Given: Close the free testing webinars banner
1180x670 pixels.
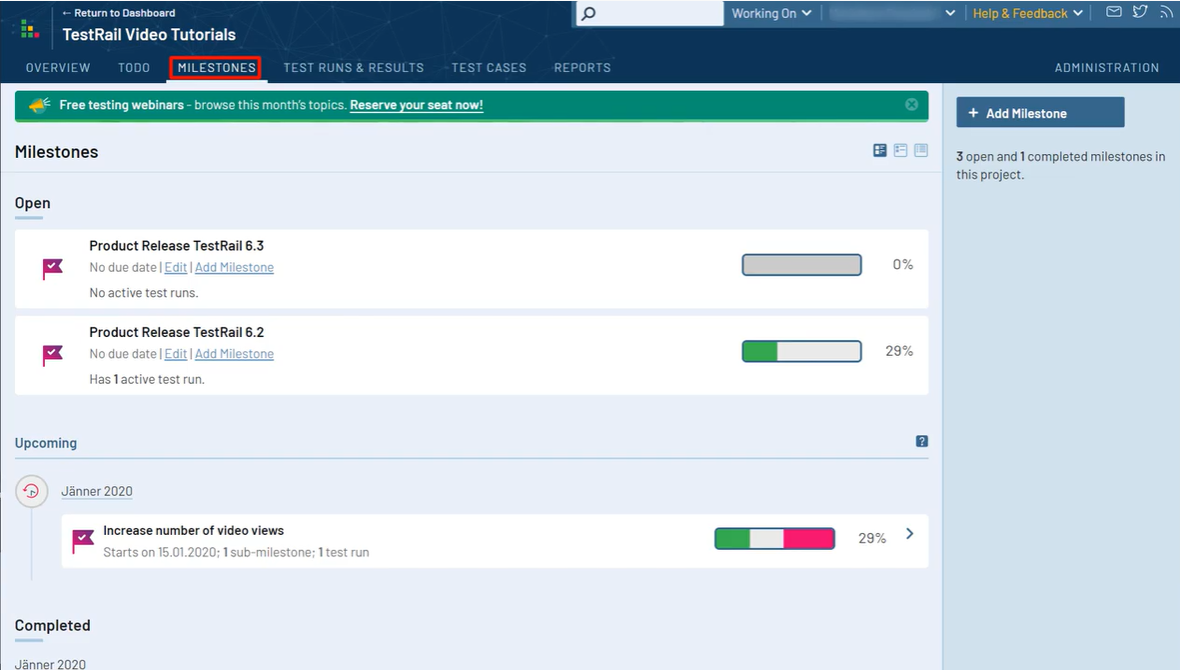Looking at the screenshot, I should tap(911, 105).
